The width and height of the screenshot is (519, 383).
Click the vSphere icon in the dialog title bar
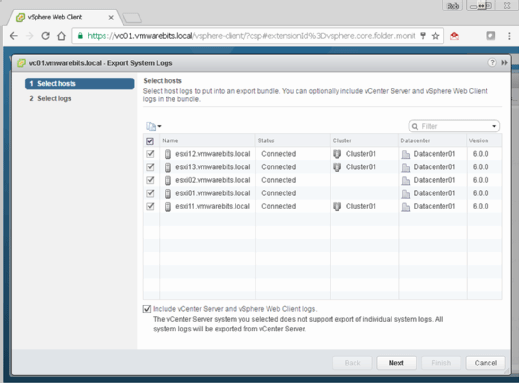coord(21,63)
